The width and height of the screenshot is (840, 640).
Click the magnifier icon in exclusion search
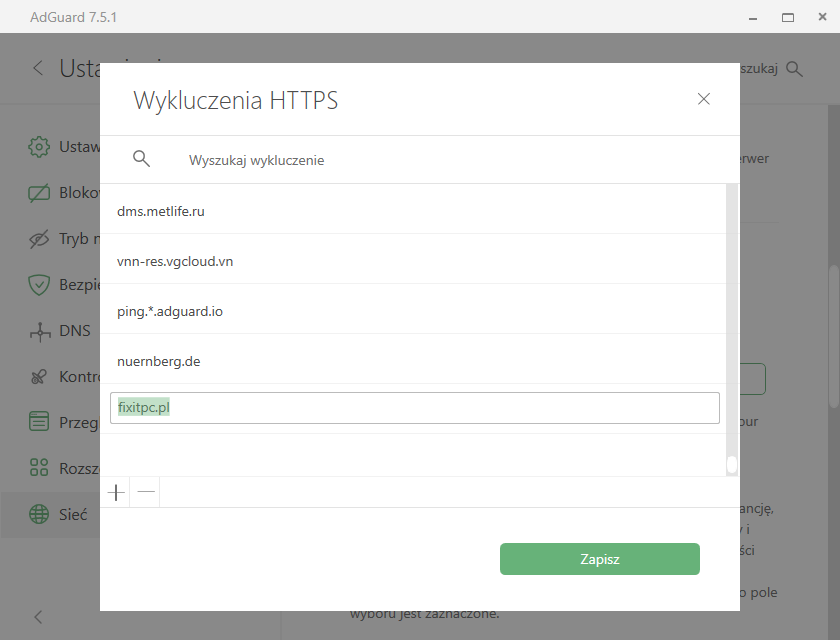tap(141, 159)
